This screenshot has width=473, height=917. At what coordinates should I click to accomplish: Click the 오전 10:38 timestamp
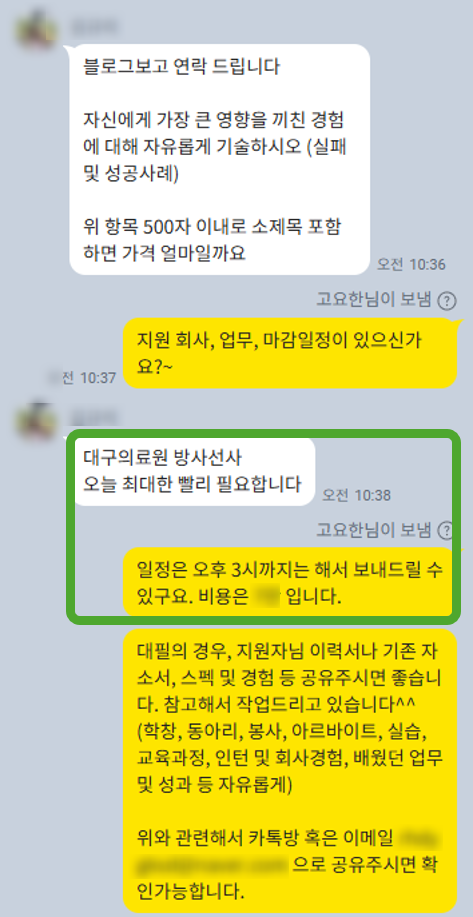(x=356, y=495)
